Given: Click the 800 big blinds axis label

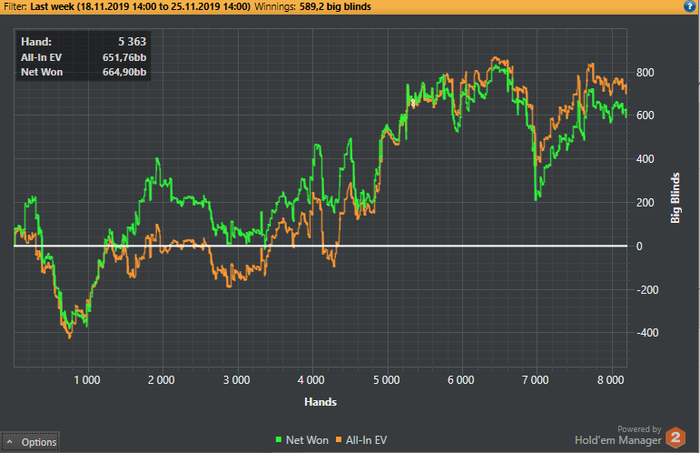Looking at the screenshot, I should (645, 73).
